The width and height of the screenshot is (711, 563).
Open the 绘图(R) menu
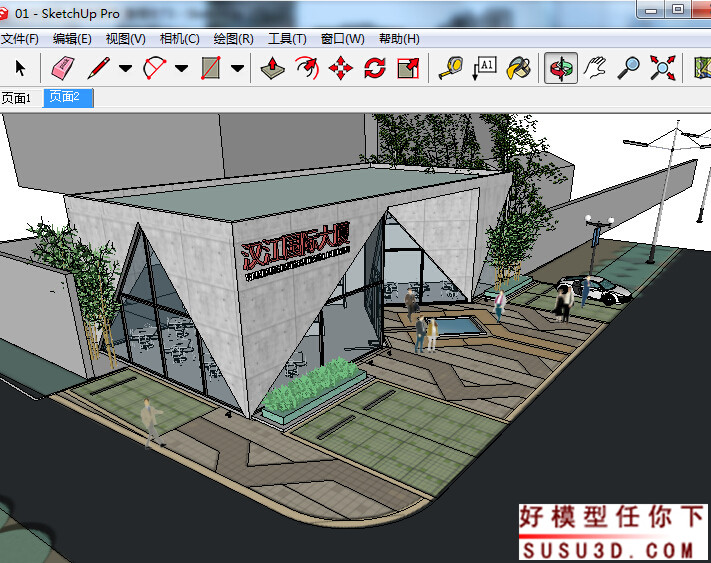(x=234, y=39)
